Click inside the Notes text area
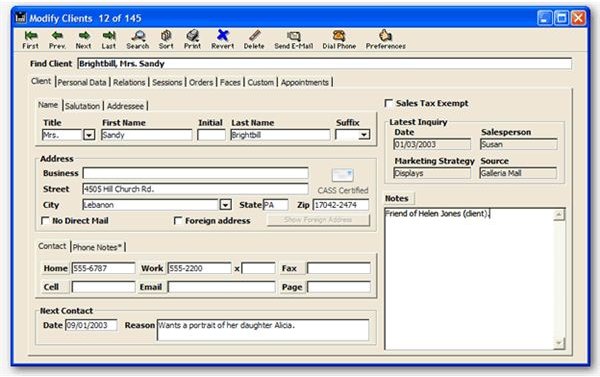 [x=469, y=279]
